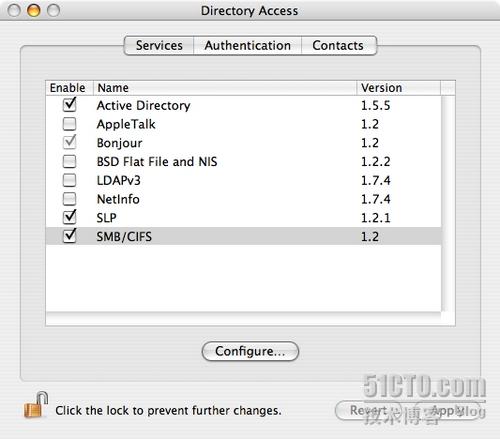
Task: Sort by the Version column header
Action: point(399,88)
